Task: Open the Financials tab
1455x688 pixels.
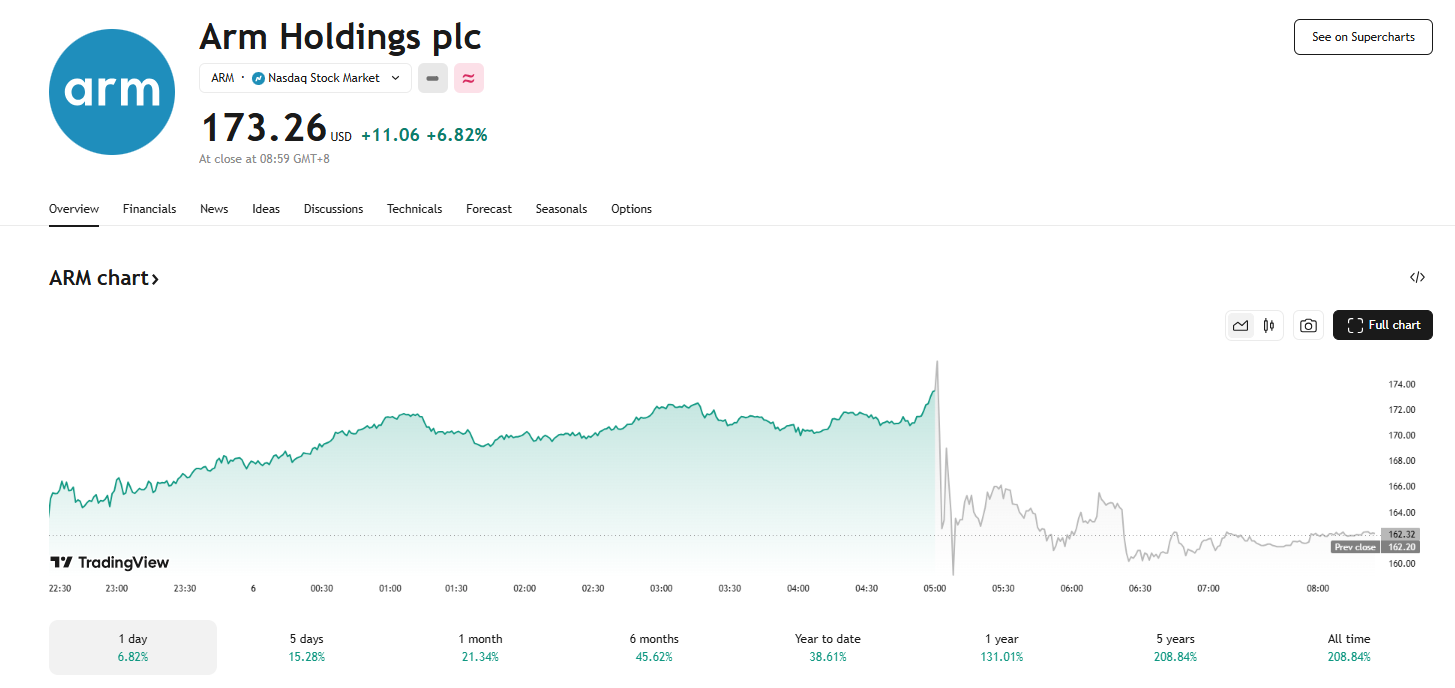Action: 149,209
